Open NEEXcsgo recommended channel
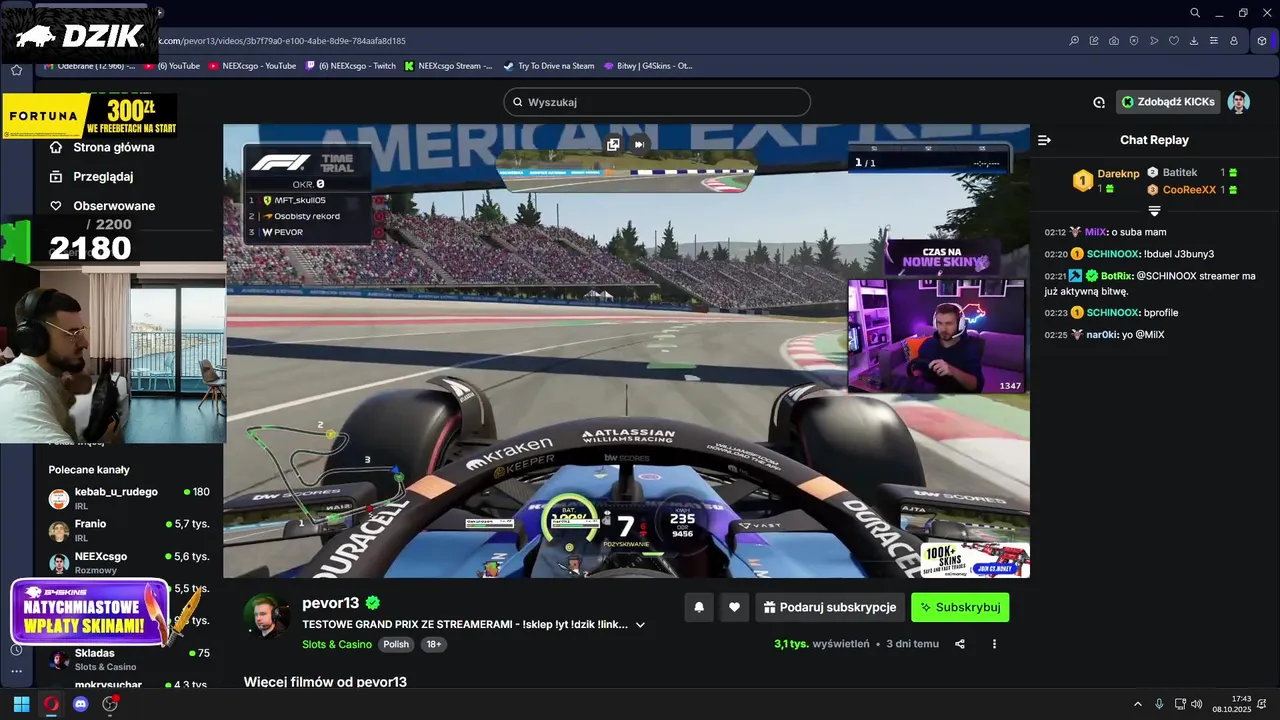The width and height of the screenshot is (1280, 720). coord(129,563)
